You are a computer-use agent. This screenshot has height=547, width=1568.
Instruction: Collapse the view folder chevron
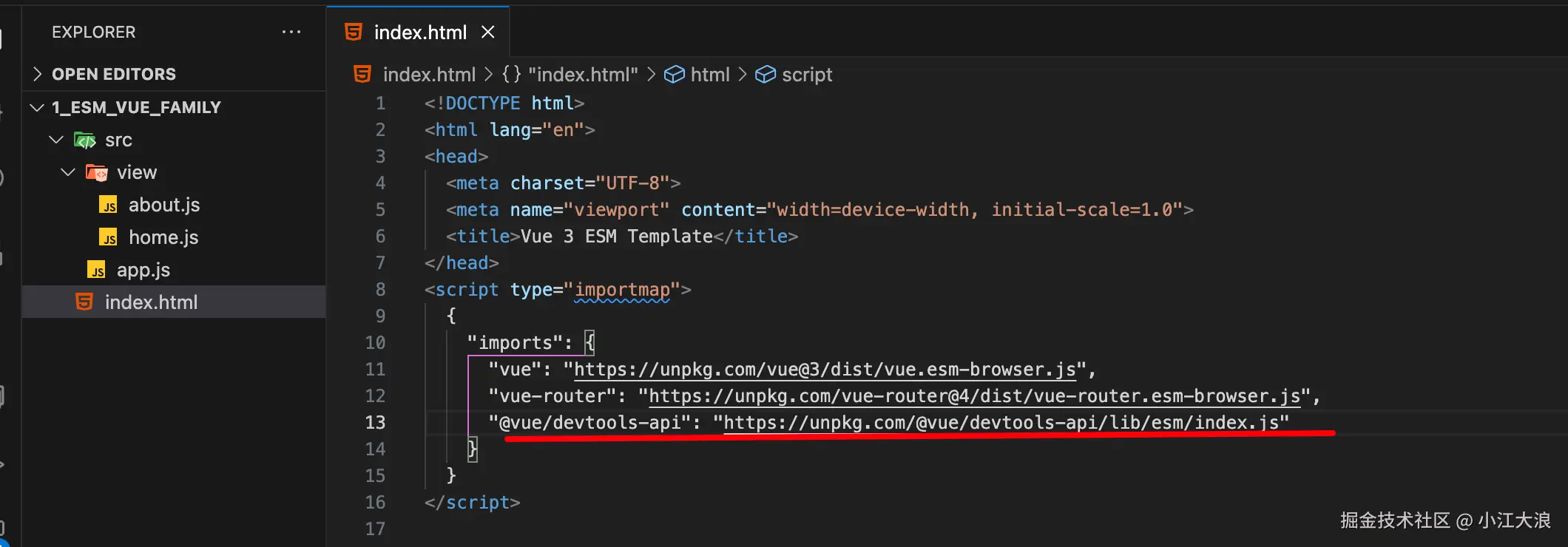[x=68, y=172]
